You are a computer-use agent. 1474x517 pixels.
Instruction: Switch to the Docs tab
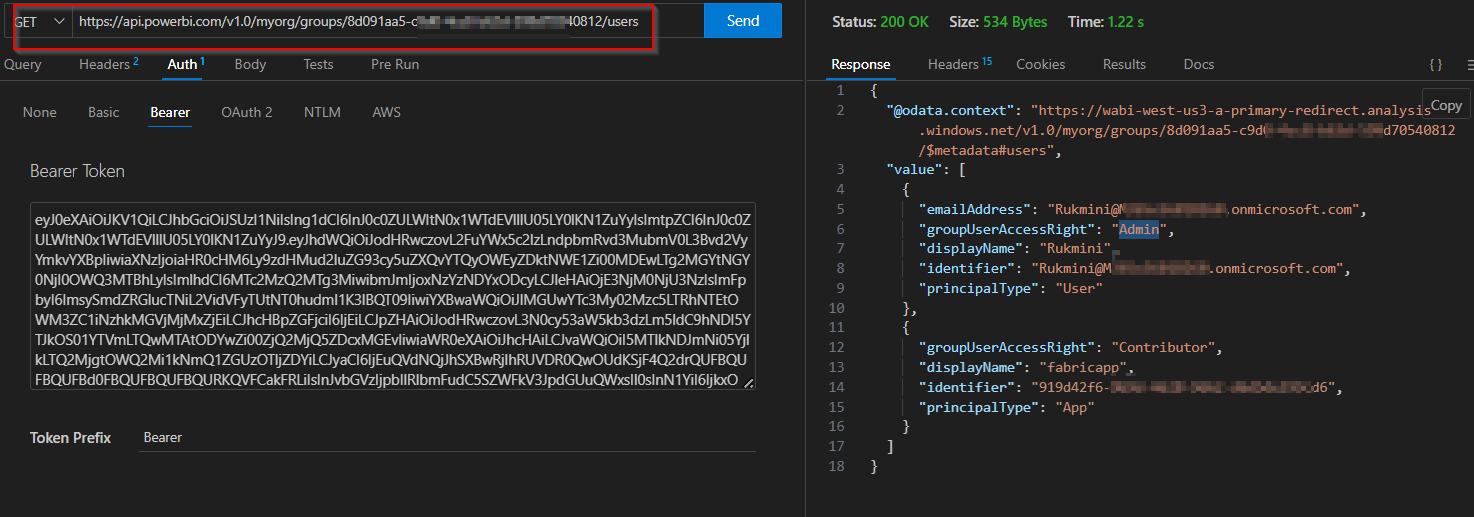pyautogui.click(x=1198, y=64)
